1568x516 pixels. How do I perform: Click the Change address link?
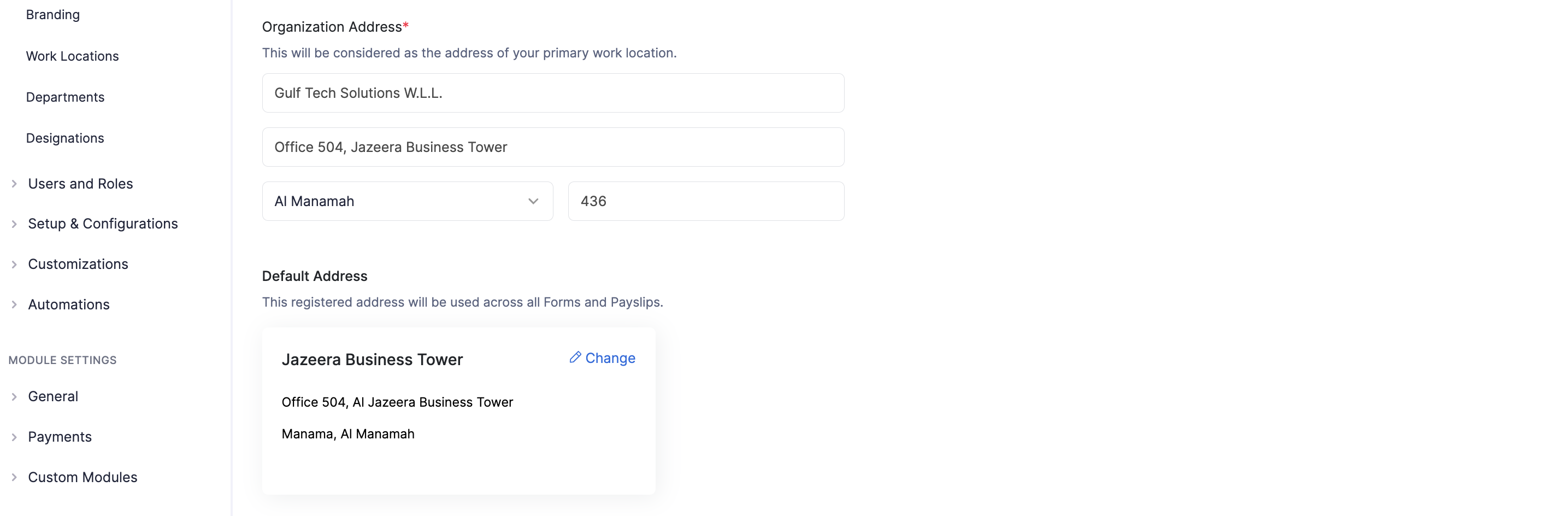pyautogui.click(x=610, y=358)
